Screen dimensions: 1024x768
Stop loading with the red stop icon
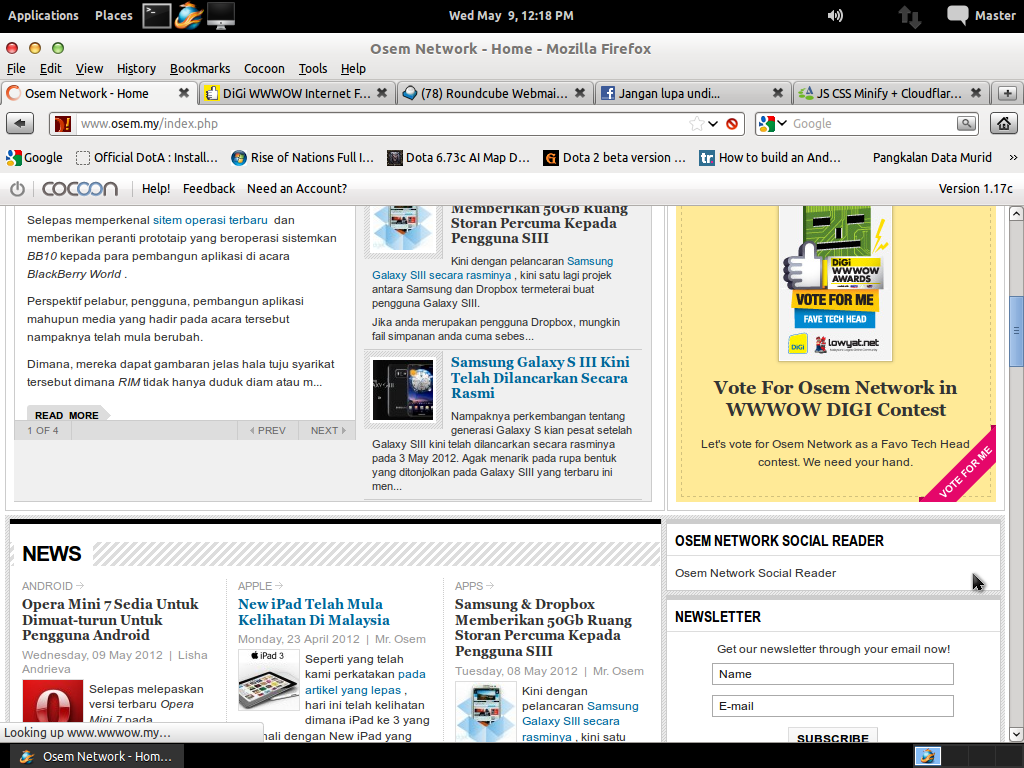click(x=732, y=123)
